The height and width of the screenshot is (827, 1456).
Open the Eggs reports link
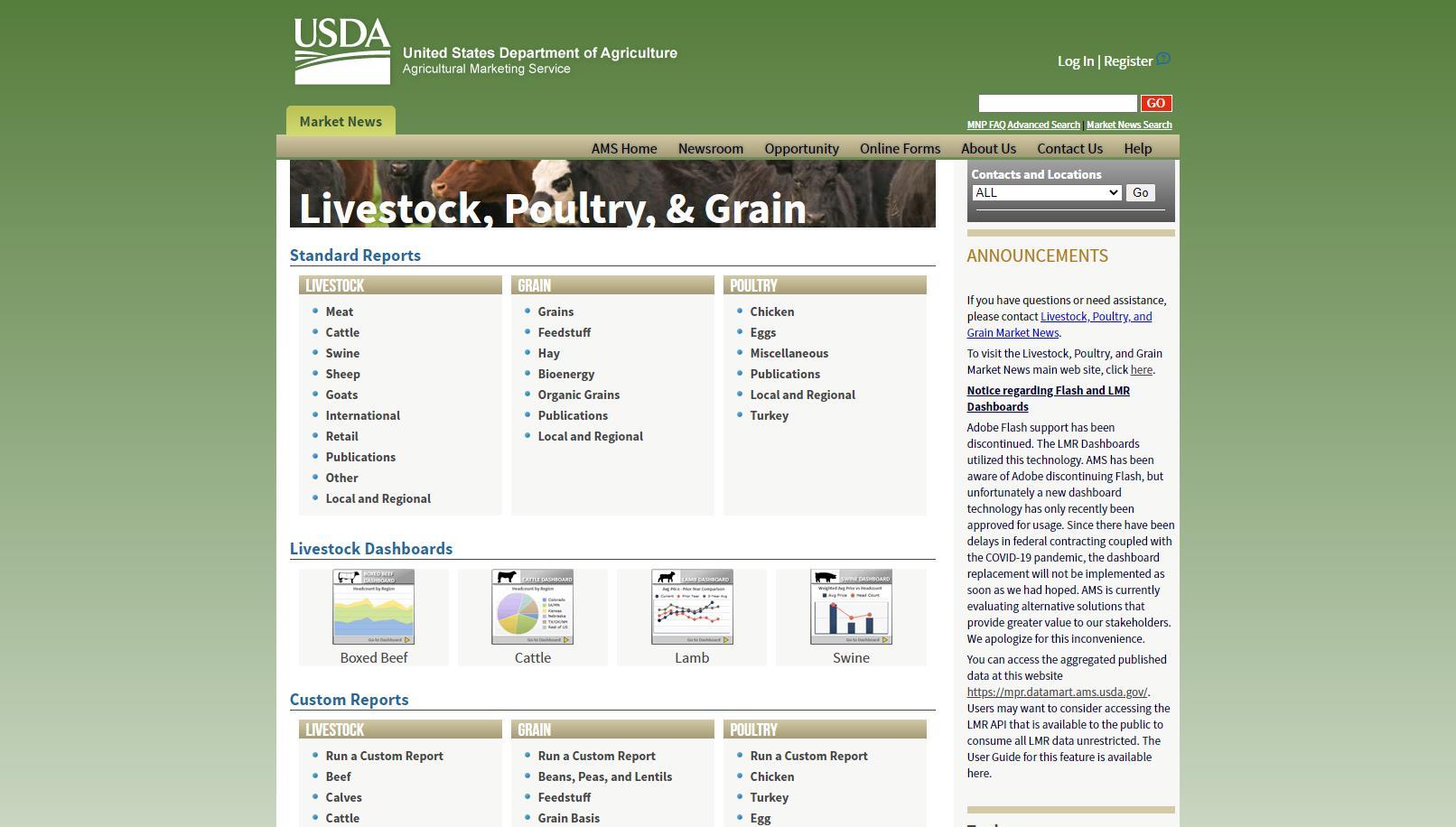pyautogui.click(x=763, y=332)
